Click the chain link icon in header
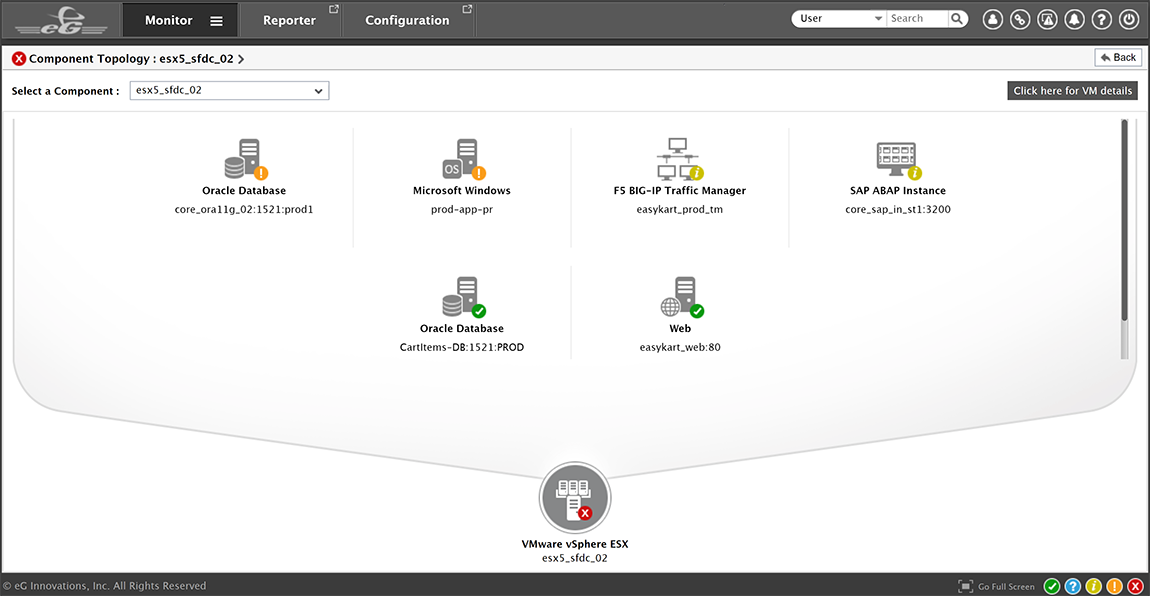 click(1019, 20)
